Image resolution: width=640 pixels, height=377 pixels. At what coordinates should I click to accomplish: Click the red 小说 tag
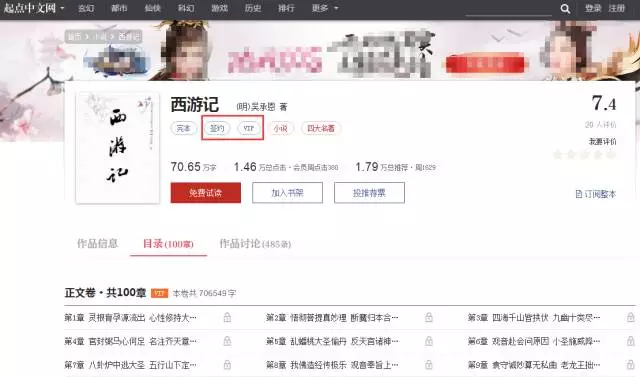pos(280,128)
